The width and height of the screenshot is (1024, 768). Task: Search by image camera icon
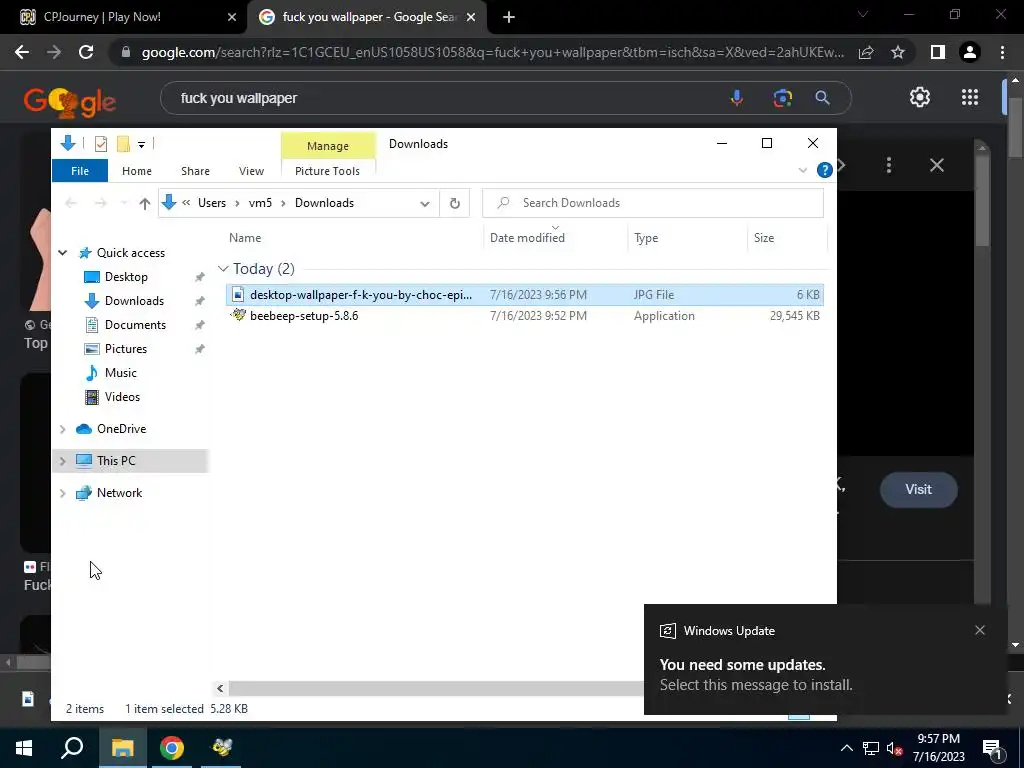782,98
